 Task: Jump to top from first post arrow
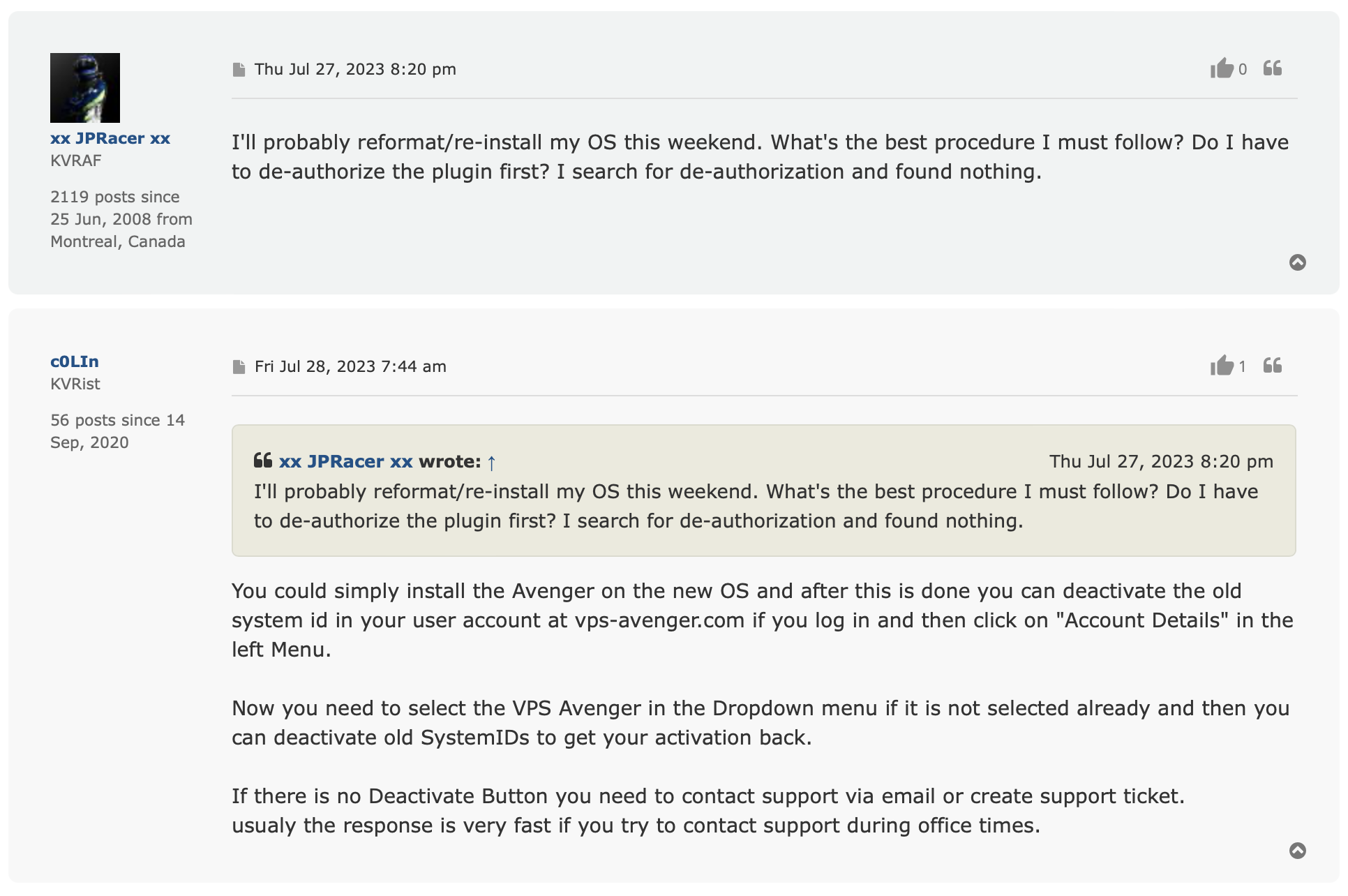coord(1297,262)
